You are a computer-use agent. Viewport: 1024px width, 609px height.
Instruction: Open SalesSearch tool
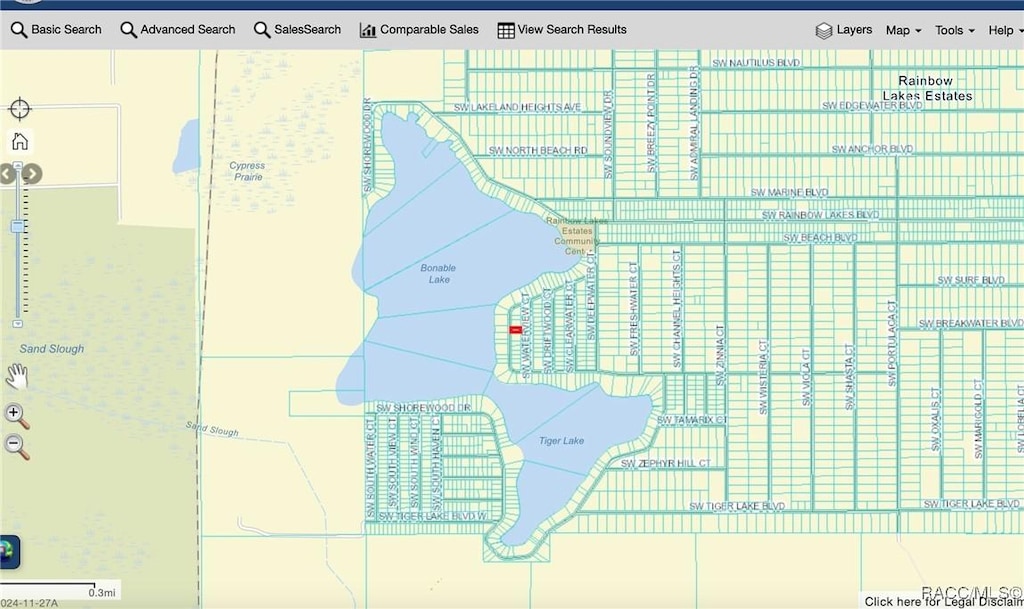click(297, 29)
